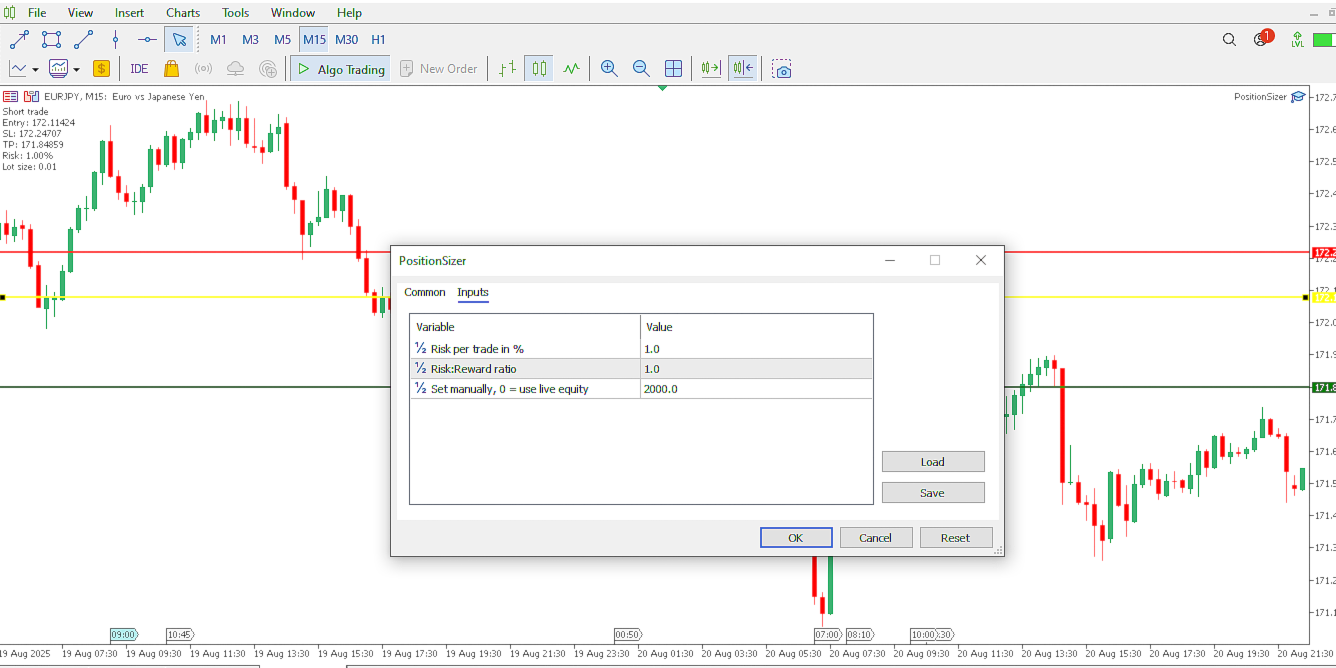Switch chart to line chart style
This screenshot has width=1336, height=668.
pyautogui.click(x=571, y=69)
